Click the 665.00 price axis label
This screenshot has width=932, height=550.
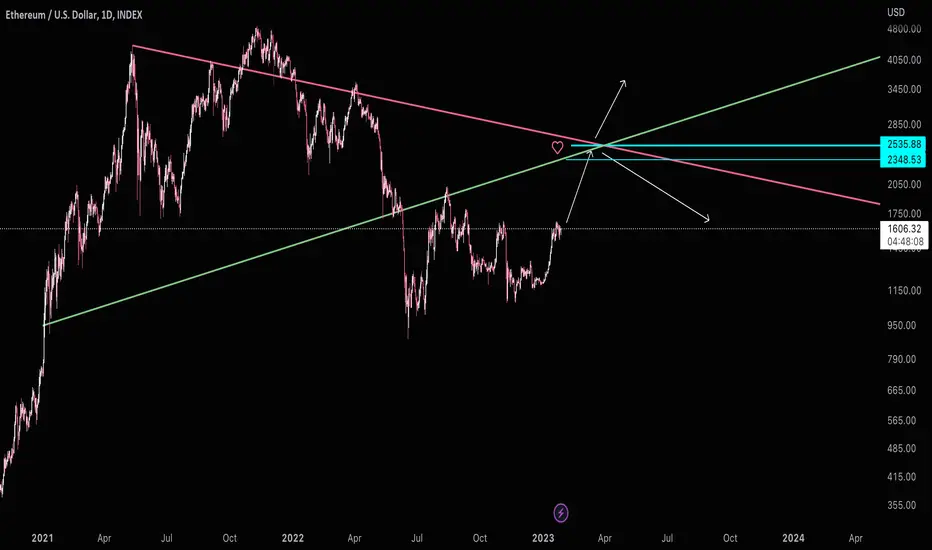pyautogui.click(x=904, y=390)
